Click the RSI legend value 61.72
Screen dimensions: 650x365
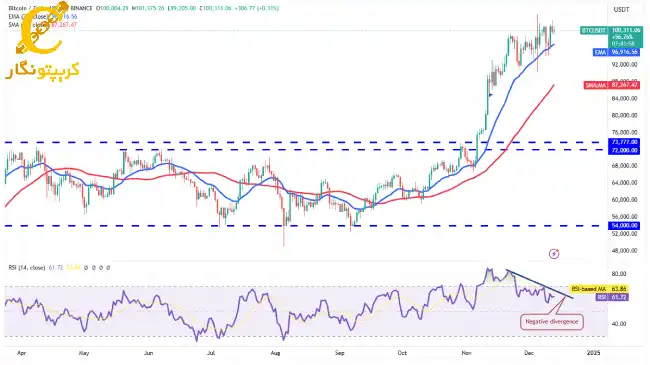56,268
